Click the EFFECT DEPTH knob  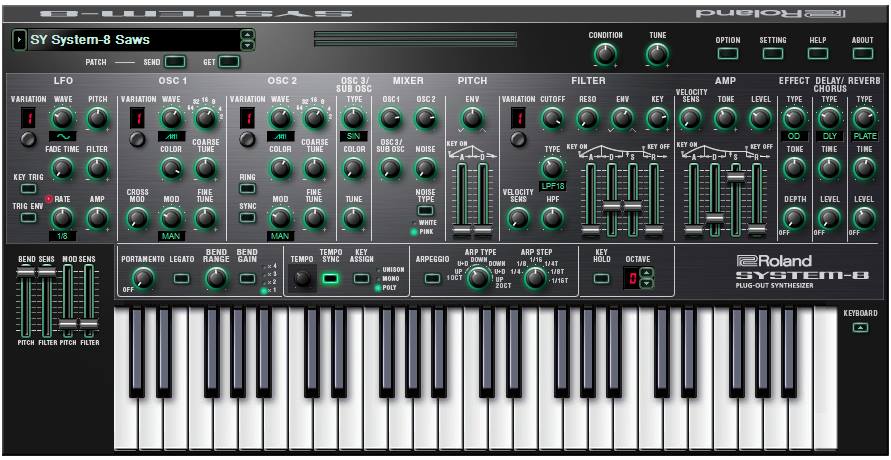point(794,218)
